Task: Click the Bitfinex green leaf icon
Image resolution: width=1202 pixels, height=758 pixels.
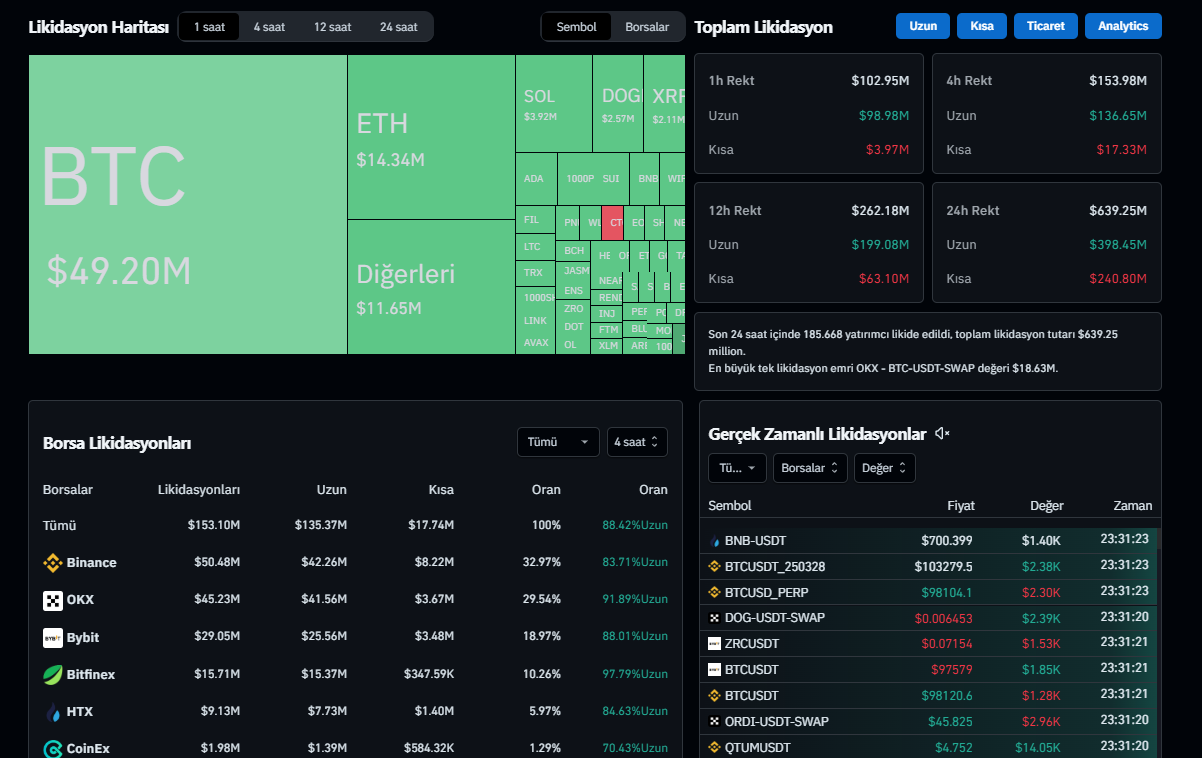Action: (x=53, y=674)
